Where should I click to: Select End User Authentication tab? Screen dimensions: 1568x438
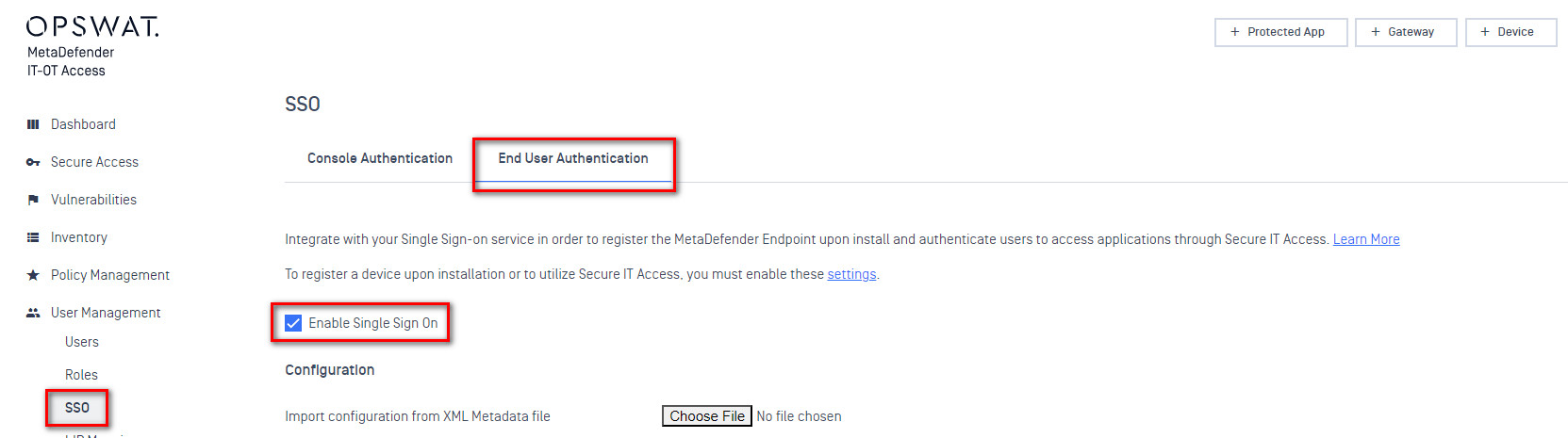[573, 158]
